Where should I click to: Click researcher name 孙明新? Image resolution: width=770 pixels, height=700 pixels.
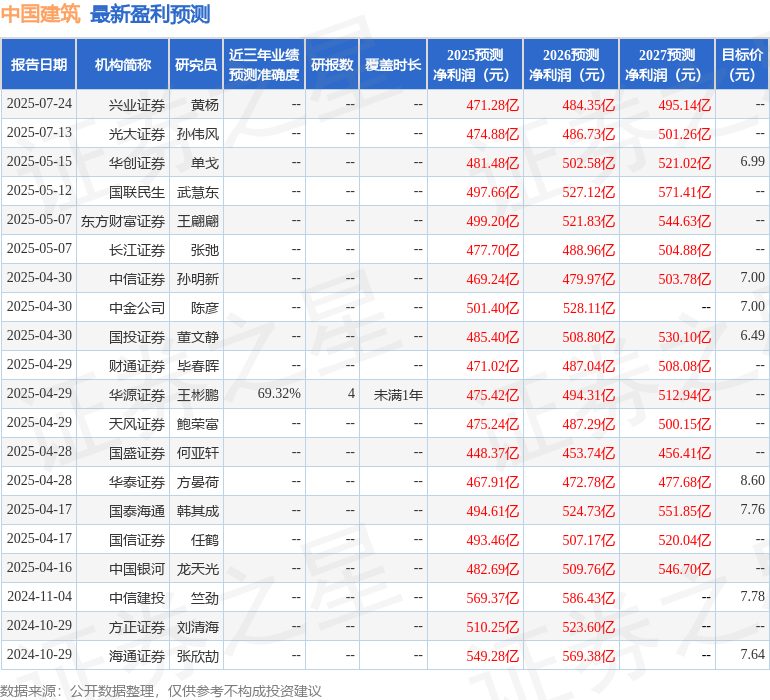click(198, 279)
